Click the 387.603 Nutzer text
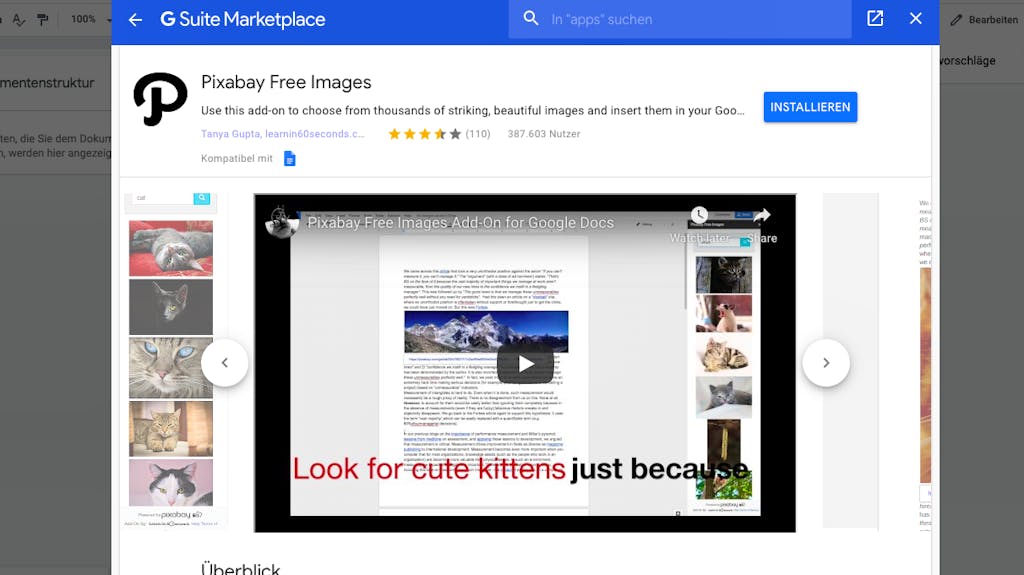This screenshot has width=1024, height=575. (544, 134)
